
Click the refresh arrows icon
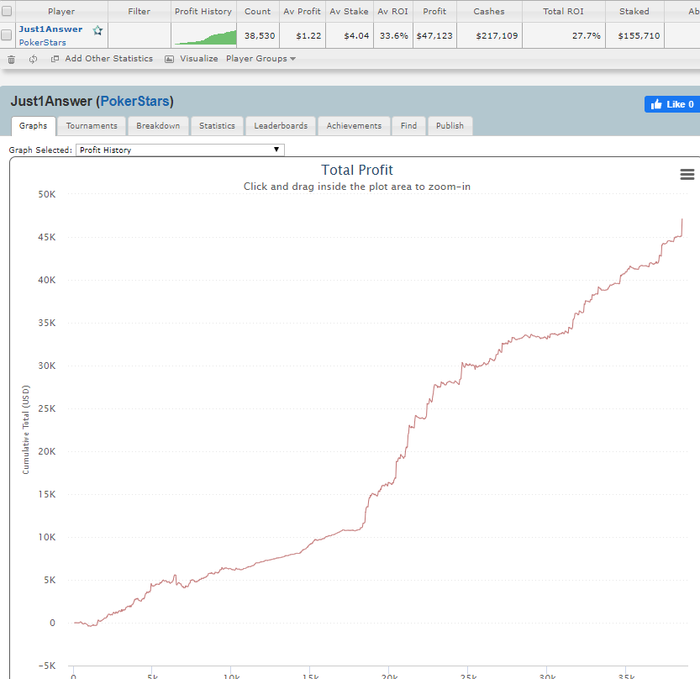pos(33,59)
